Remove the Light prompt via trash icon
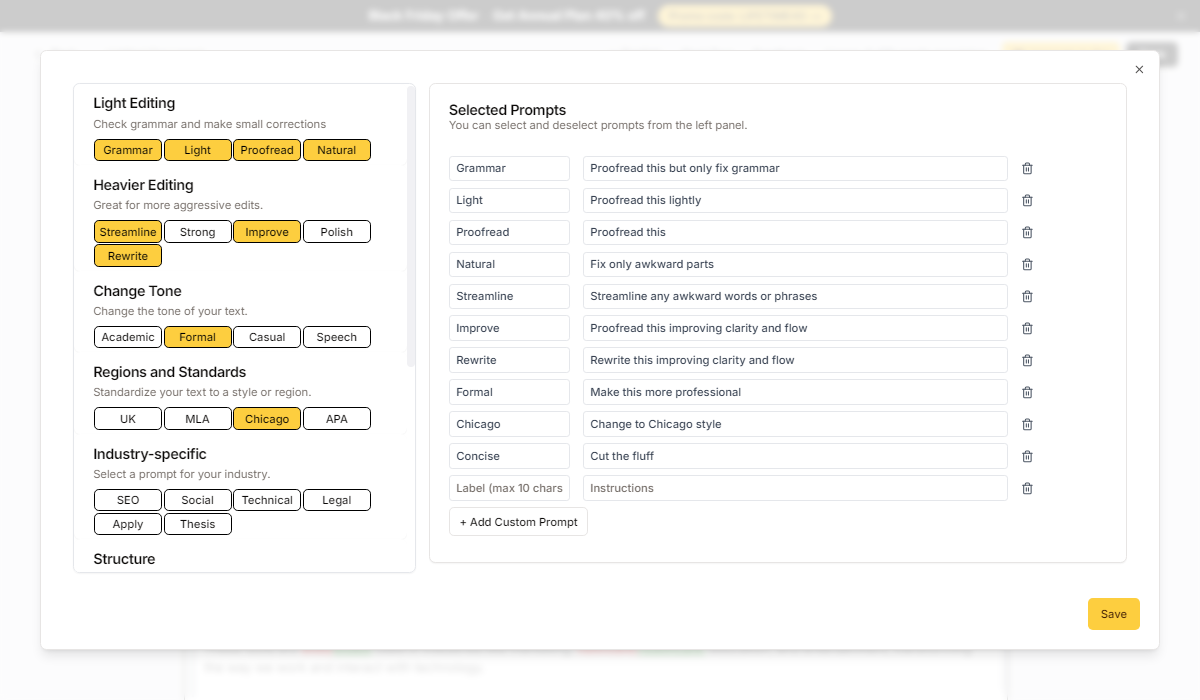This screenshot has height=700, width=1200. [x=1027, y=200]
